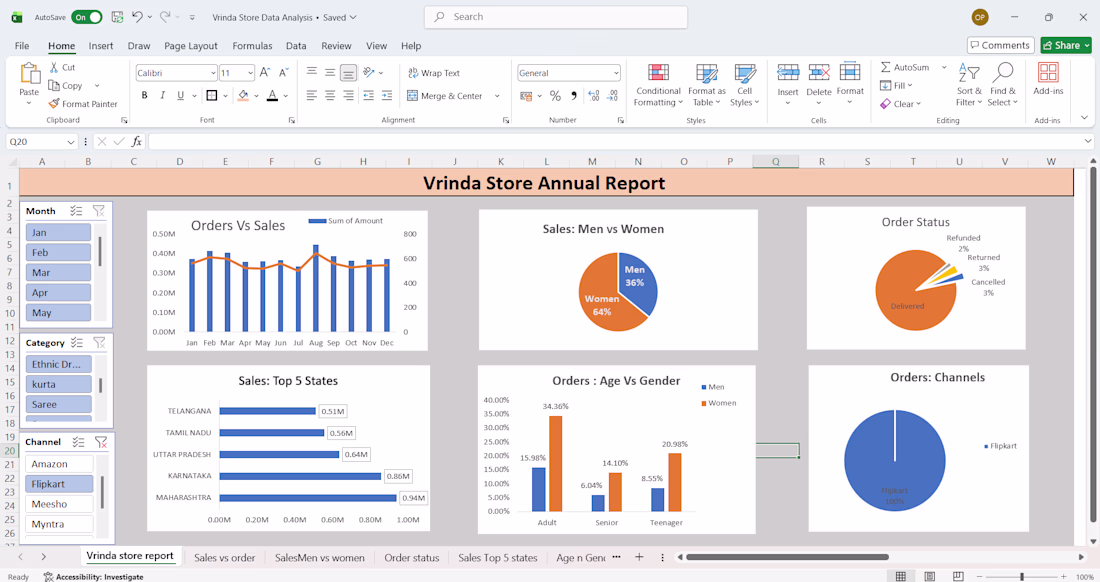This screenshot has width=1100, height=582.
Task: Enable multi-select on Month slicer
Action: 76,210
